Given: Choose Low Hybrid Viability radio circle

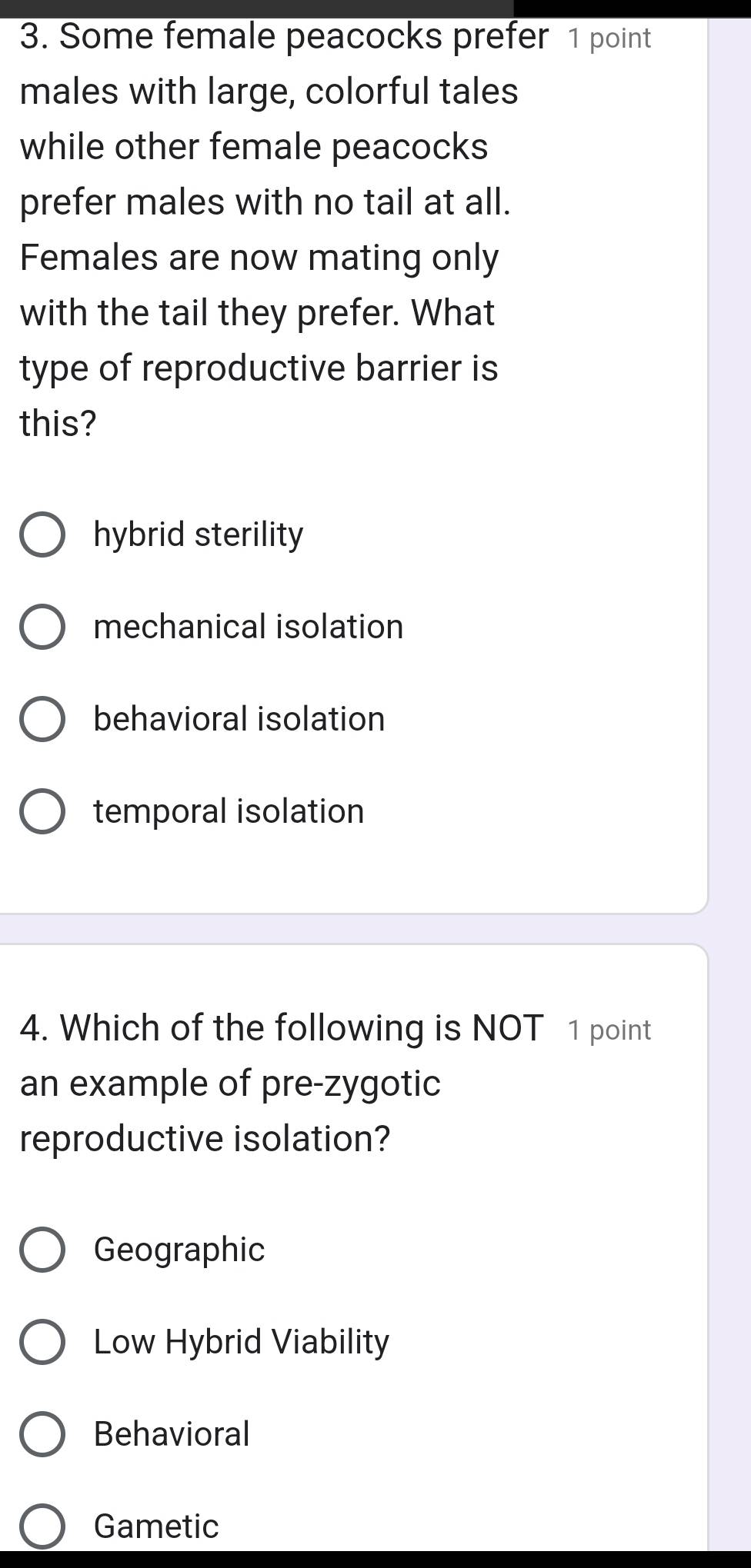Looking at the screenshot, I should (42, 1342).
